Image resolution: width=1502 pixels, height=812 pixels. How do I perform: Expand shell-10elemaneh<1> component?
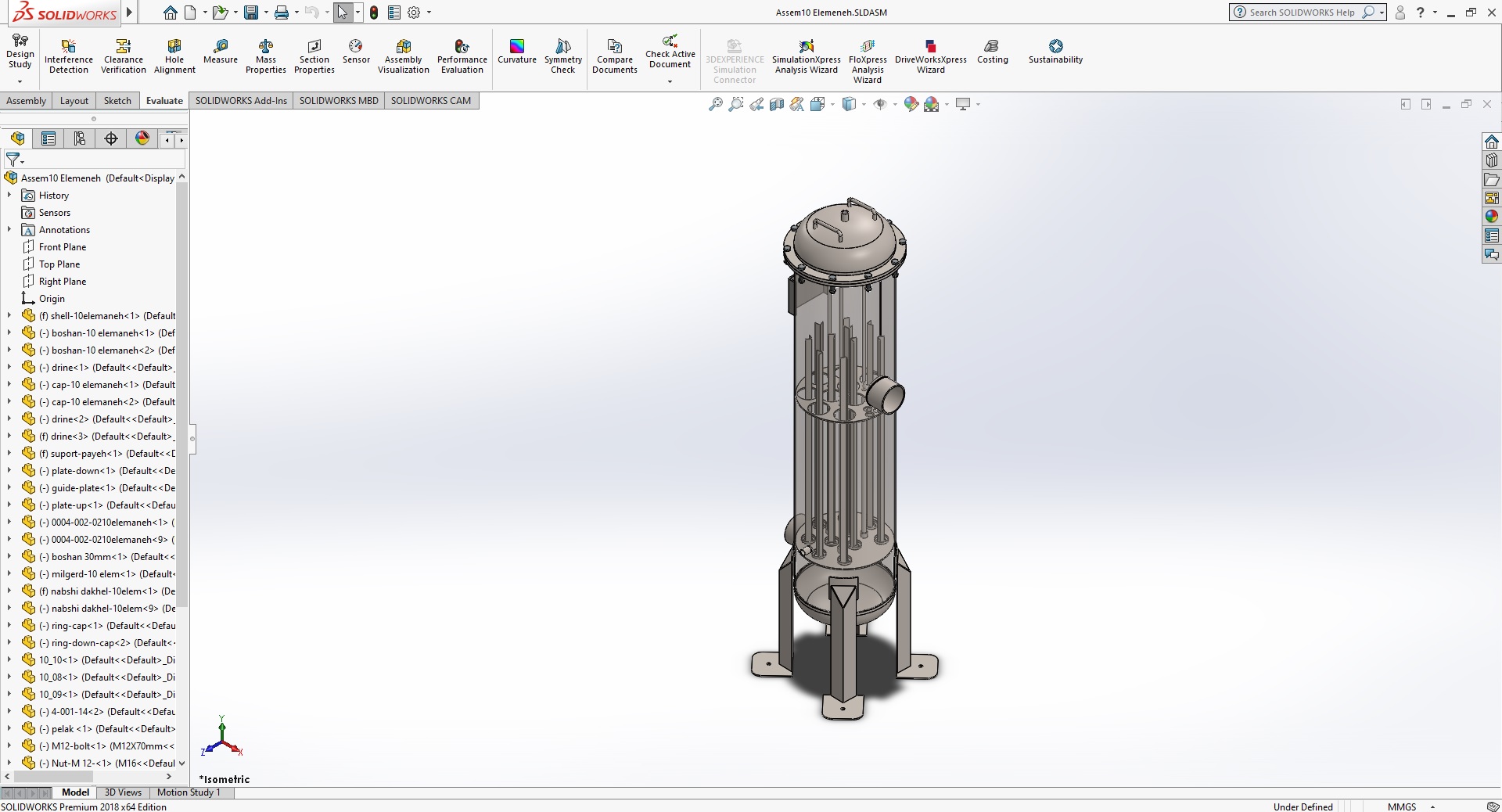pos(9,315)
